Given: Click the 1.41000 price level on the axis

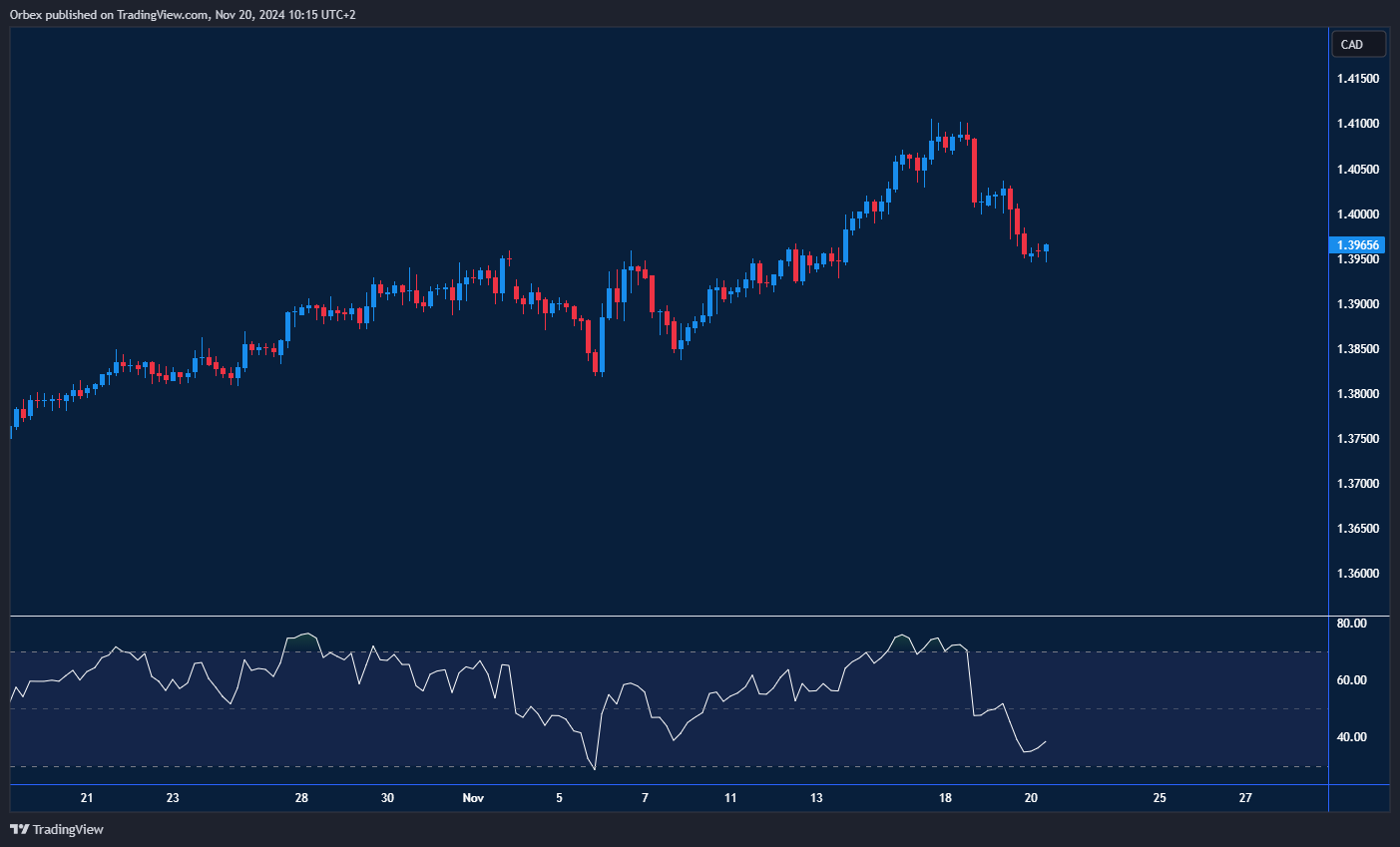Looking at the screenshot, I should coord(1358,124).
